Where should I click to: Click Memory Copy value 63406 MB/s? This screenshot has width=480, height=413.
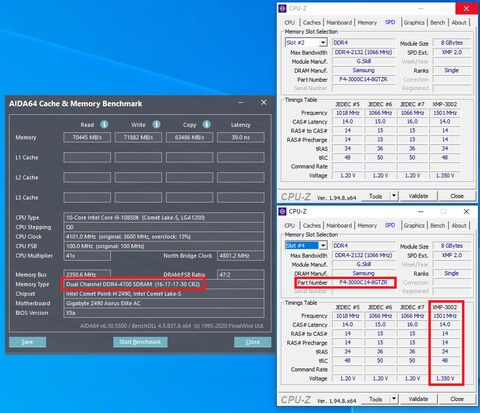click(x=189, y=137)
